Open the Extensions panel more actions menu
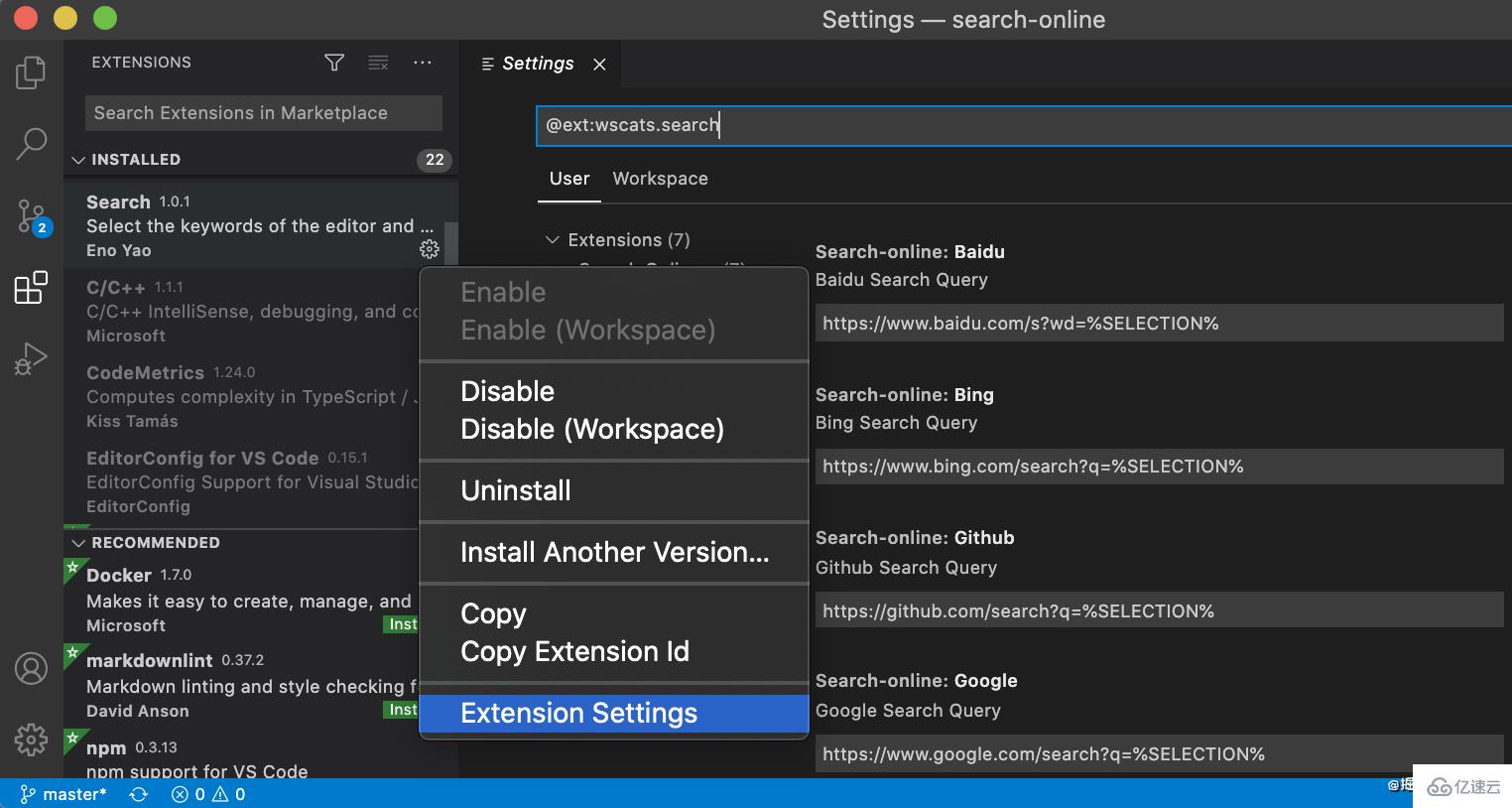The image size is (1512, 808). click(x=423, y=63)
